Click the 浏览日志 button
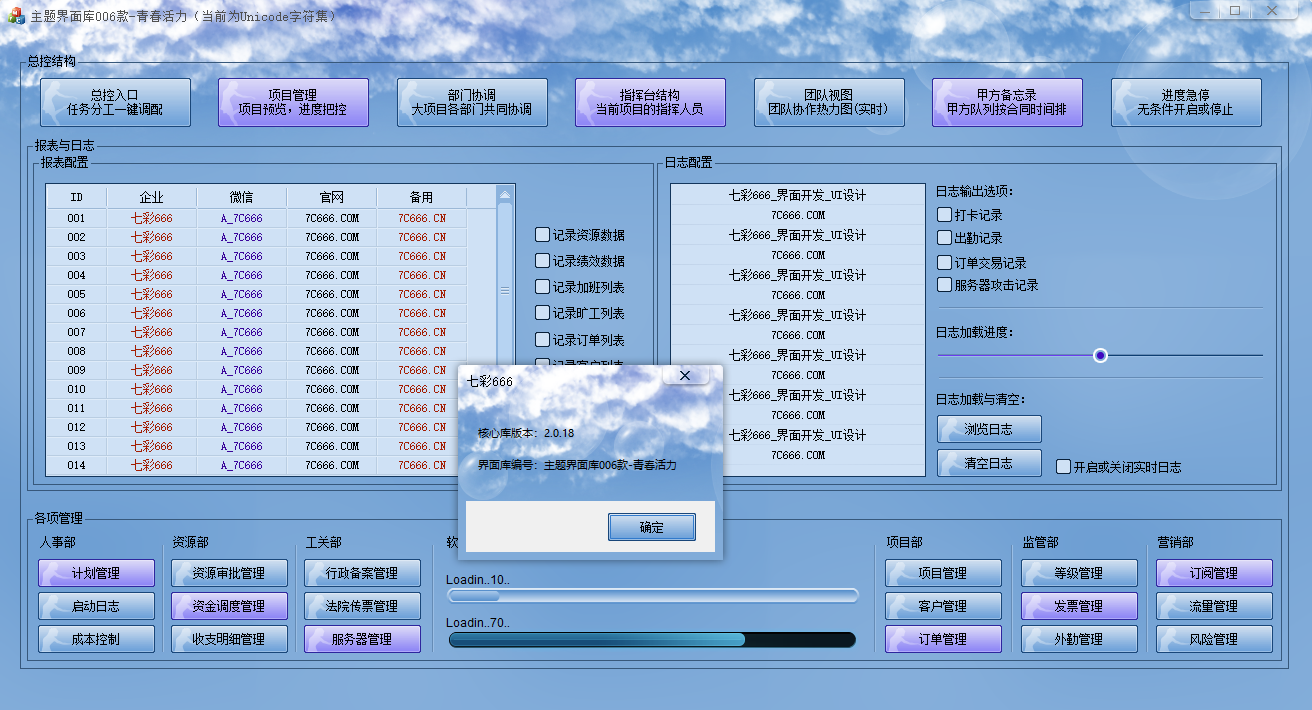 (989, 429)
